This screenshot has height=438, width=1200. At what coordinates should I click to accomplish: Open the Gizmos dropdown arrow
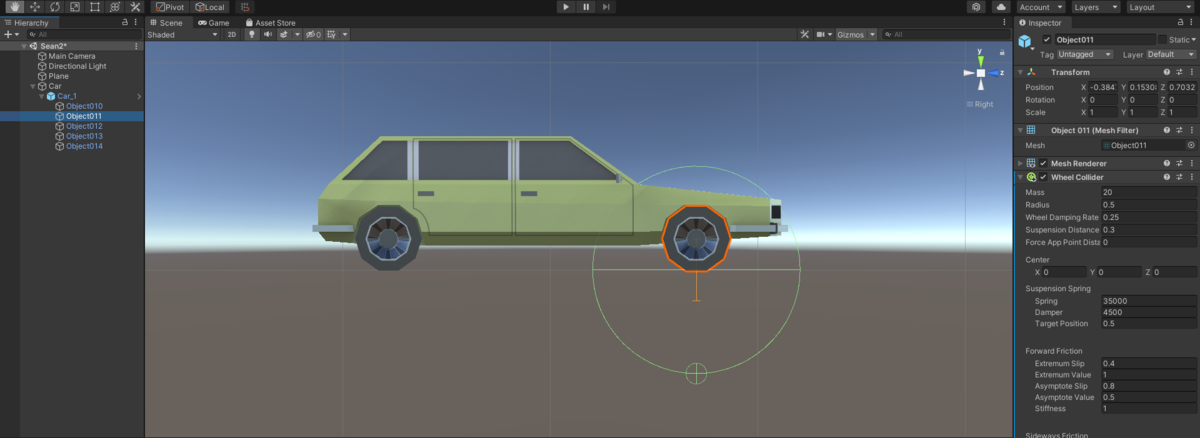click(873, 34)
